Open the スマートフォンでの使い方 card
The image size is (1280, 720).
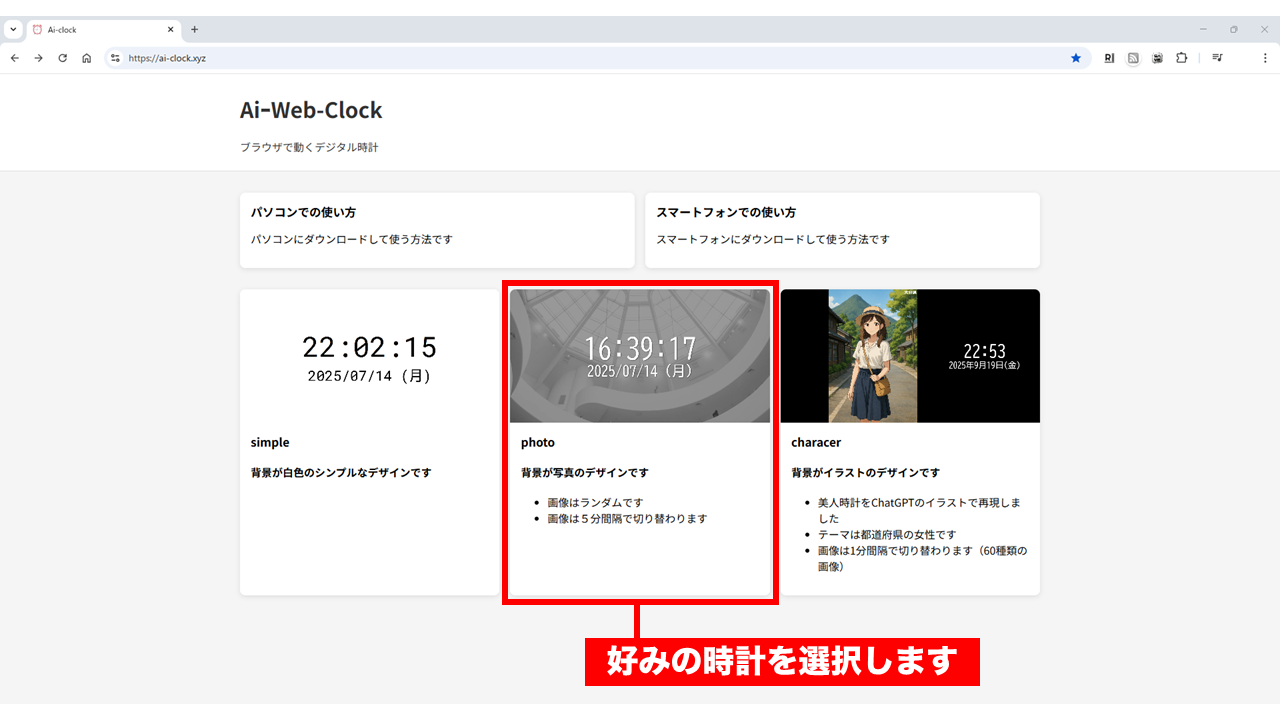pos(842,230)
